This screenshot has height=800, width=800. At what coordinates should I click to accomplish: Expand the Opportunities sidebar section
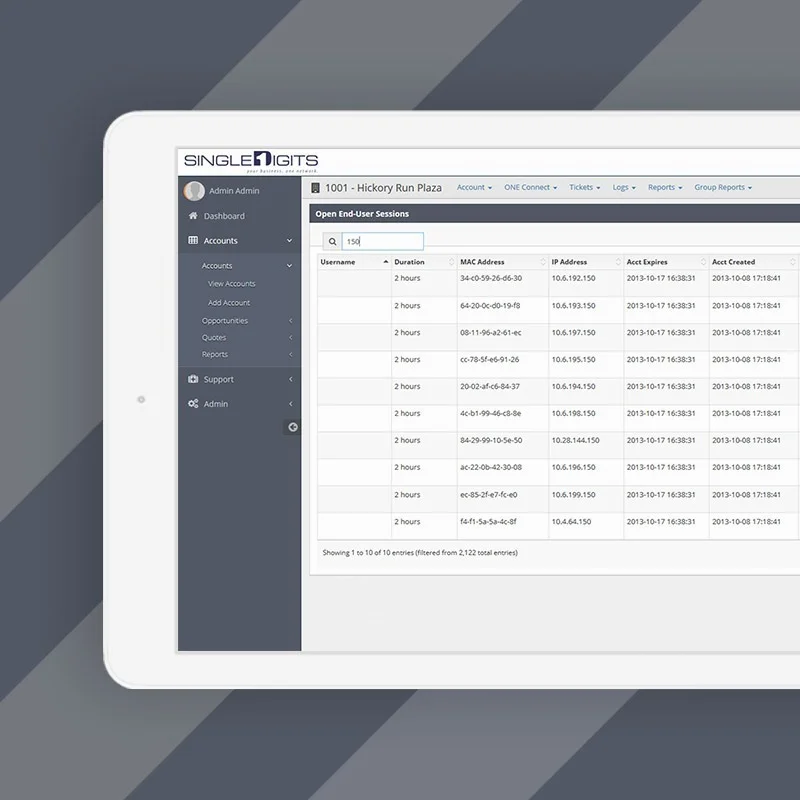point(225,321)
